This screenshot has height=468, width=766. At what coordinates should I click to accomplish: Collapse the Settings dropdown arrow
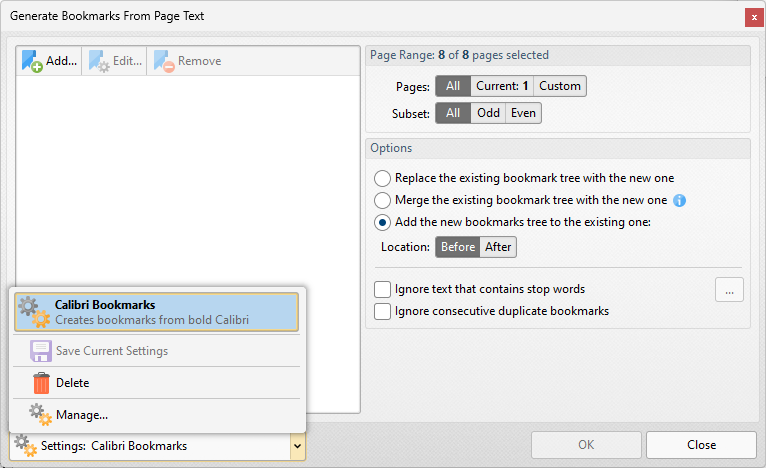pos(297,446)
